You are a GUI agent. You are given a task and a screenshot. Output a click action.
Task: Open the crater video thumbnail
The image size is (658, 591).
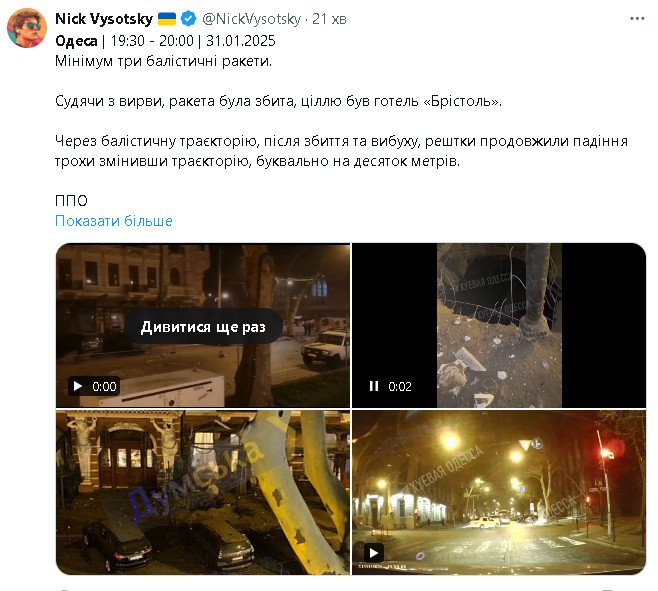pyautogui.click(x=499, y=325)
